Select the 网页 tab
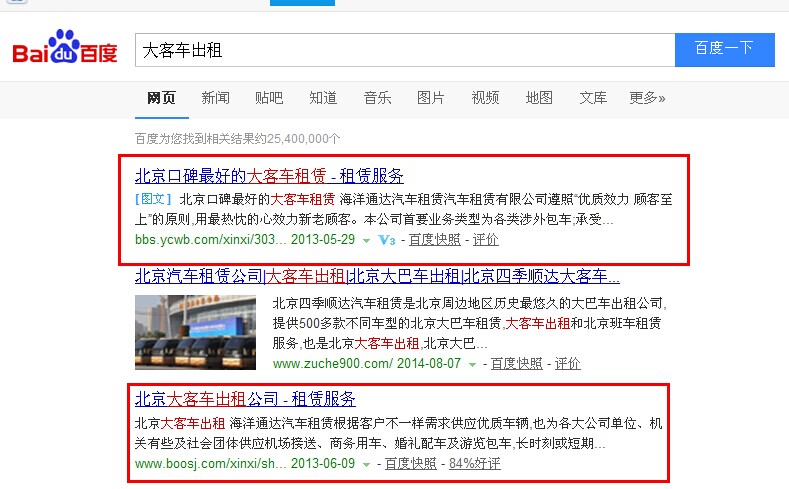This screenshot has width=789, height=489. [162, 98]
